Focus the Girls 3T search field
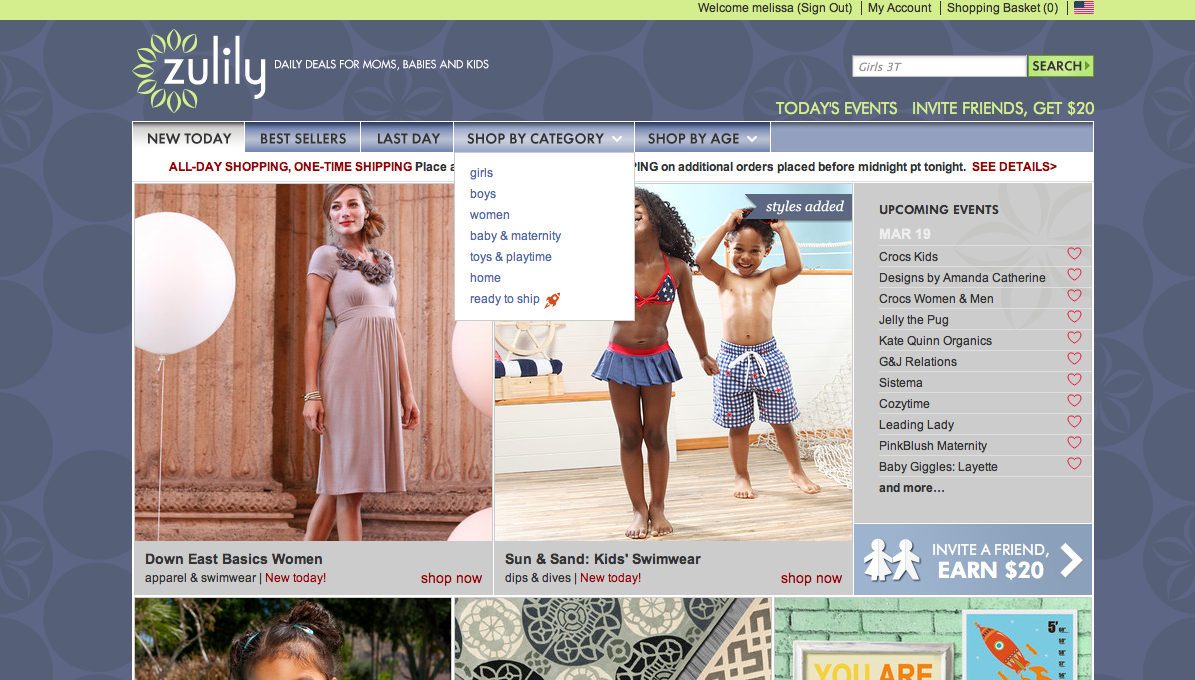The width and height of the screenshot is (1195, 680). (939, 66)
